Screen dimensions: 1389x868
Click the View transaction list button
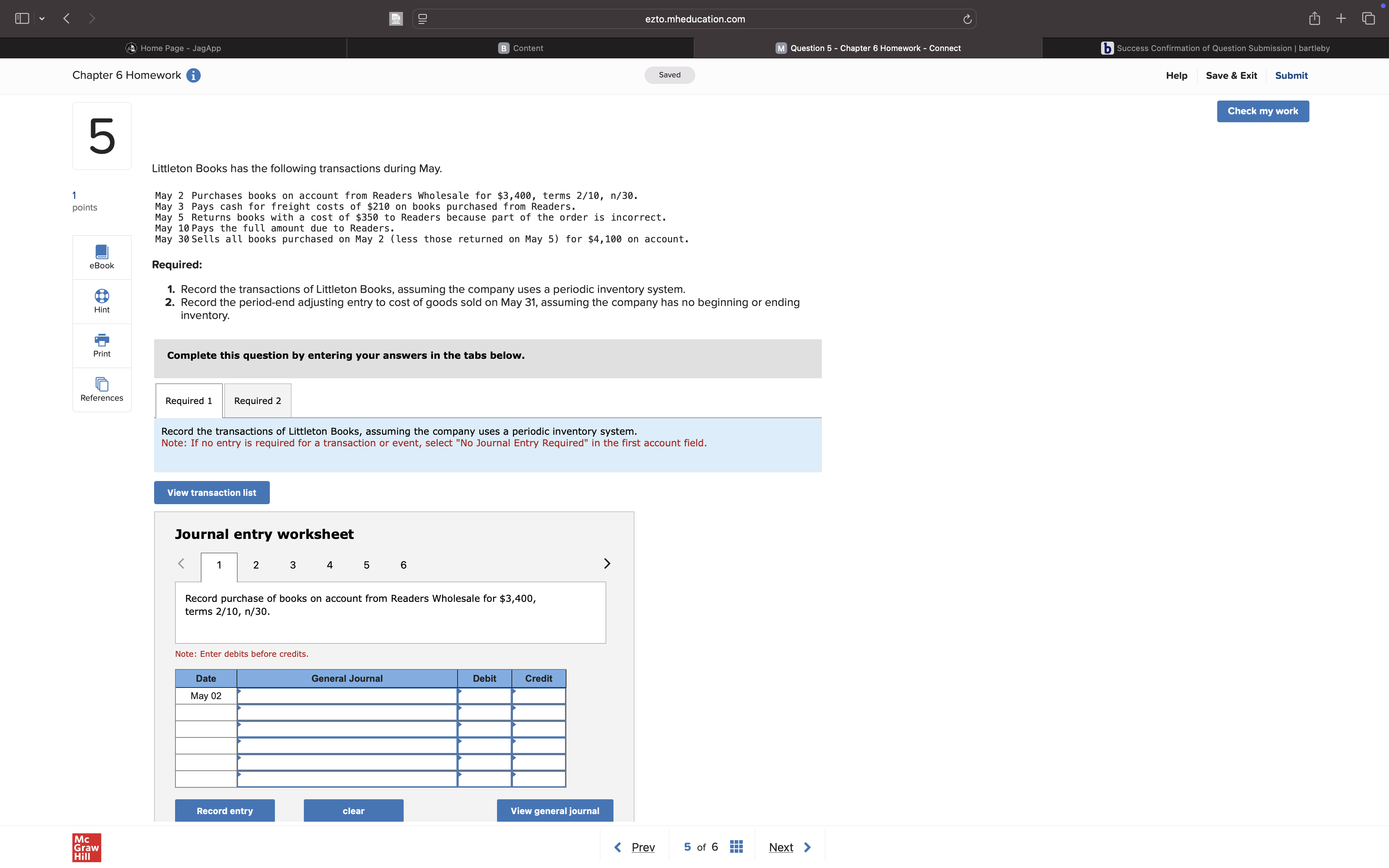(211, 492)
